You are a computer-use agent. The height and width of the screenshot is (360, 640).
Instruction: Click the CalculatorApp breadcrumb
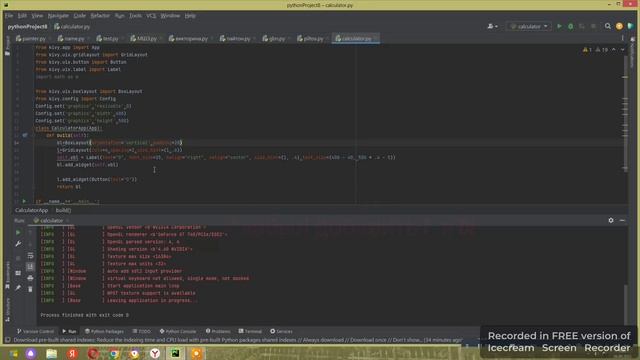pyautogui.click(x=31, y=210)
